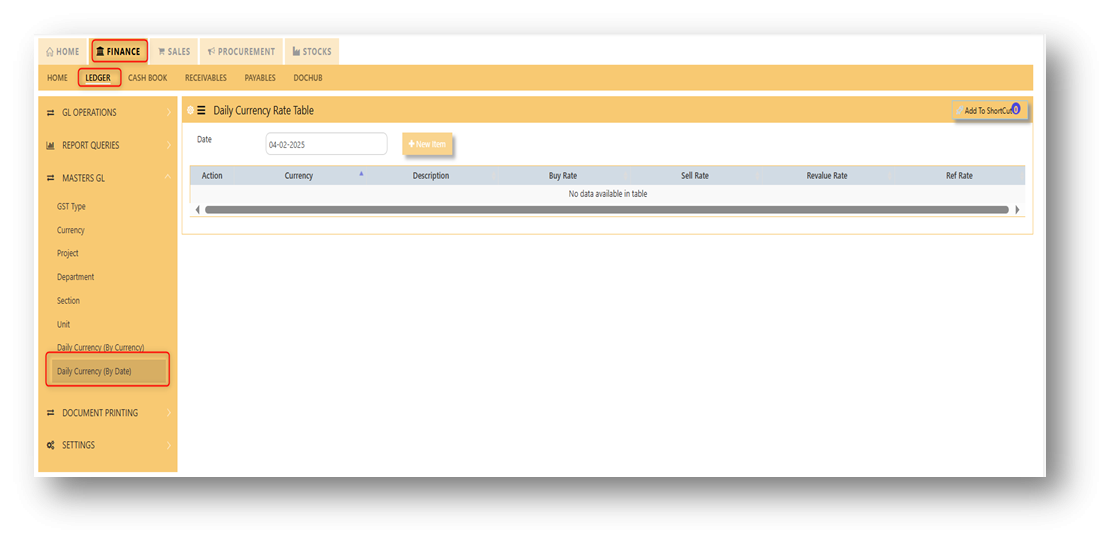The height and width of the screenshot is (543, 1112).
Task: Click the Date input field
Action: pos(326,145)
